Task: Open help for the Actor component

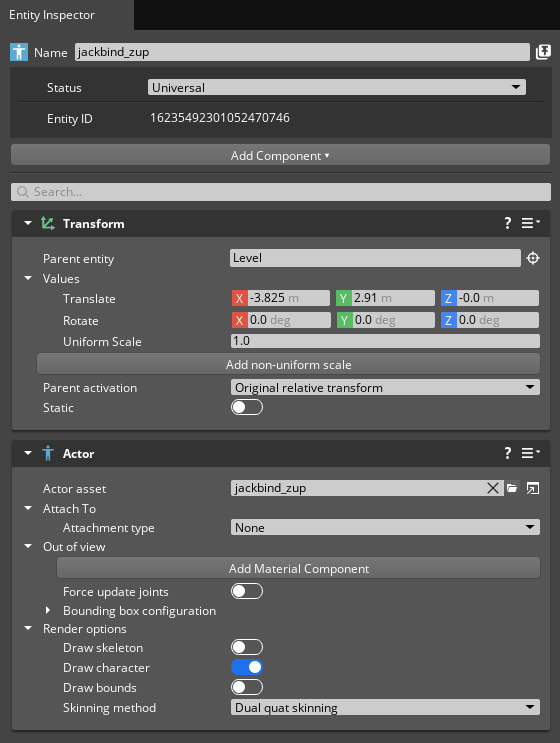Action: tap(508, 453)
